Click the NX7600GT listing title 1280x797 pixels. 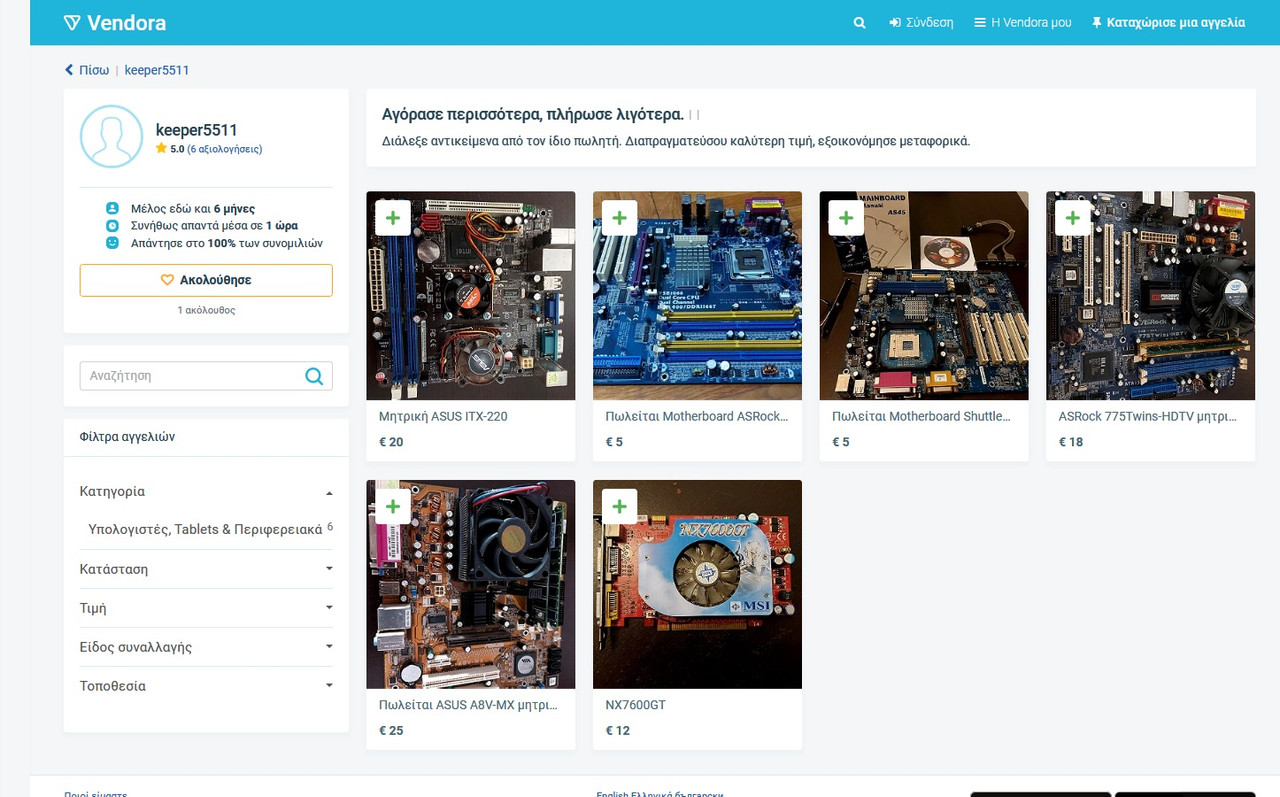click(636, 705)
